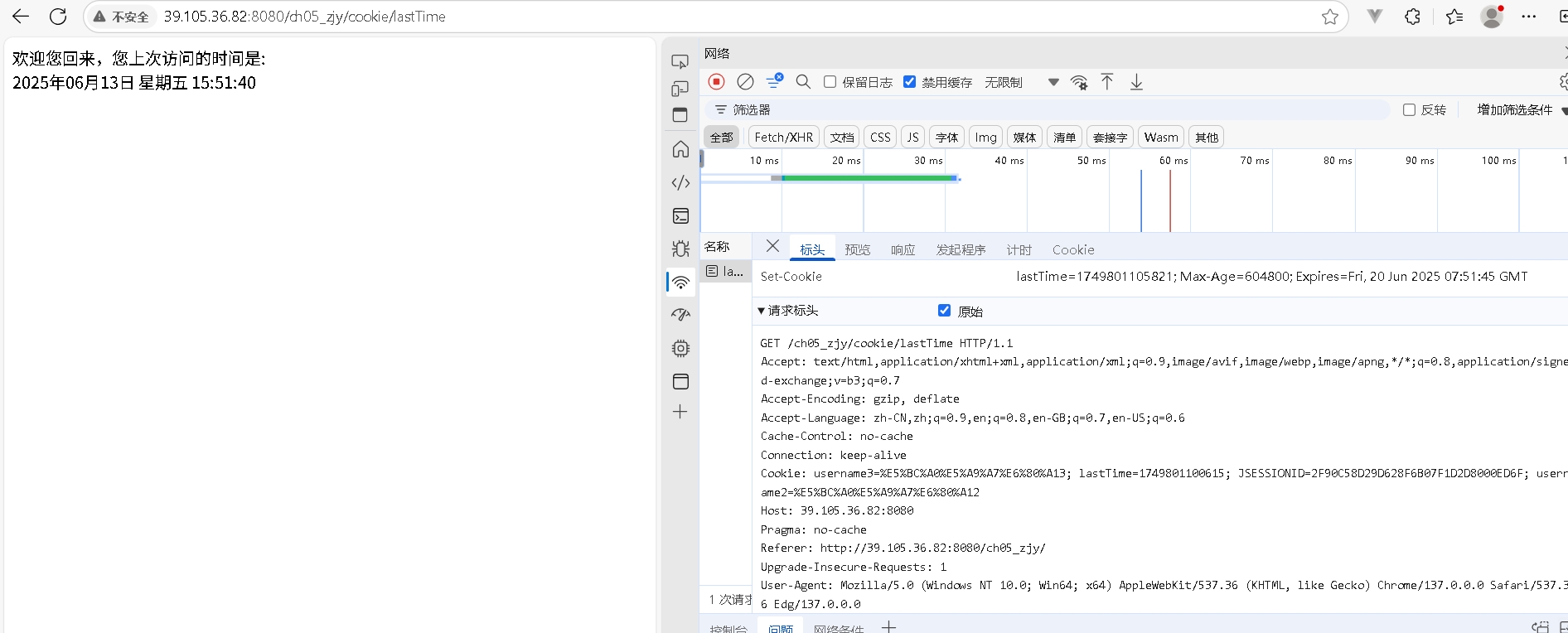1568x633 pixels.
Task: Open the Elements panel code icon
Action: (680, 182)
